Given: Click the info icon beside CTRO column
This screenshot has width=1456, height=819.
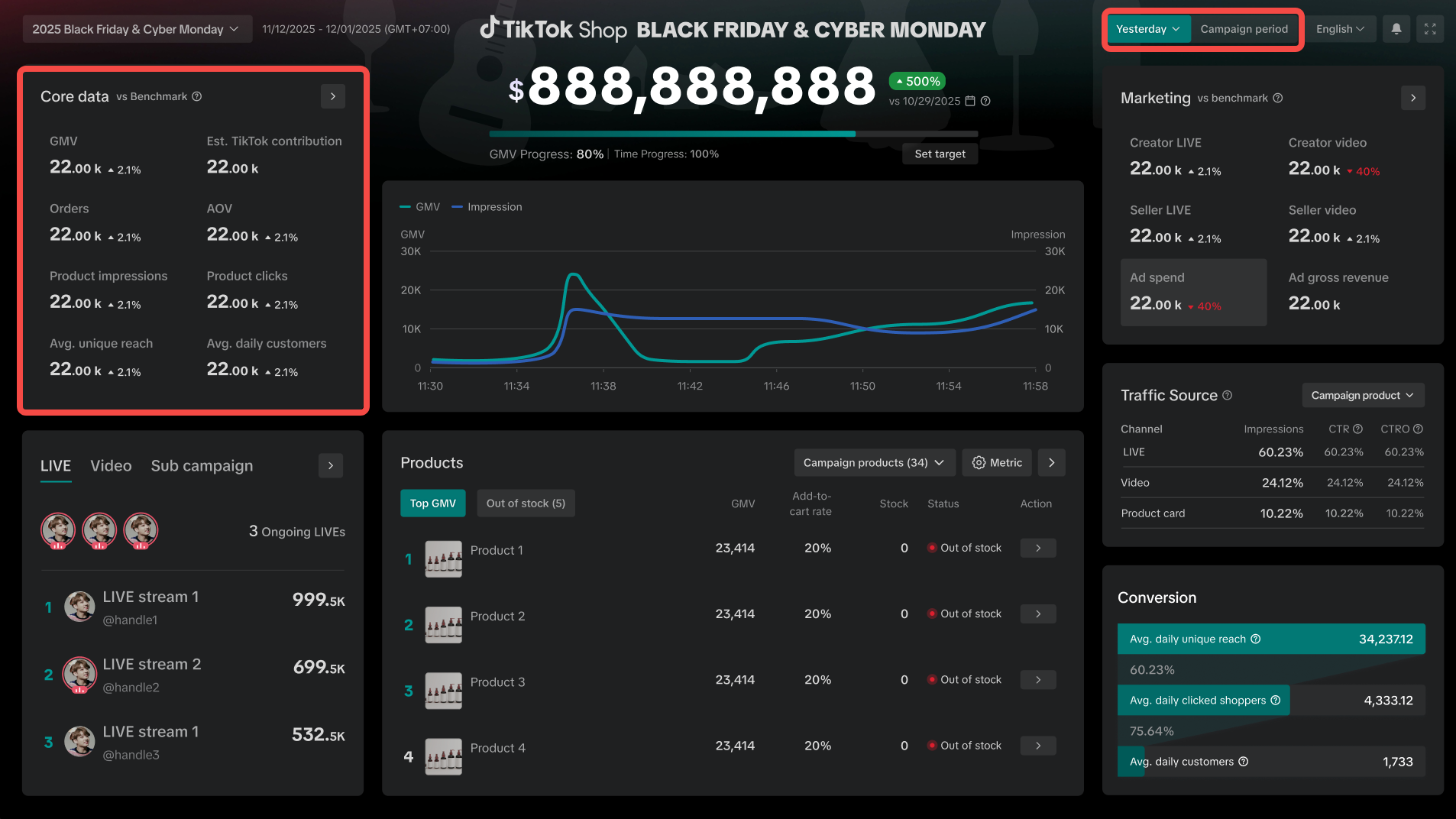Looking at the screenshot, I should (1418, 429).
